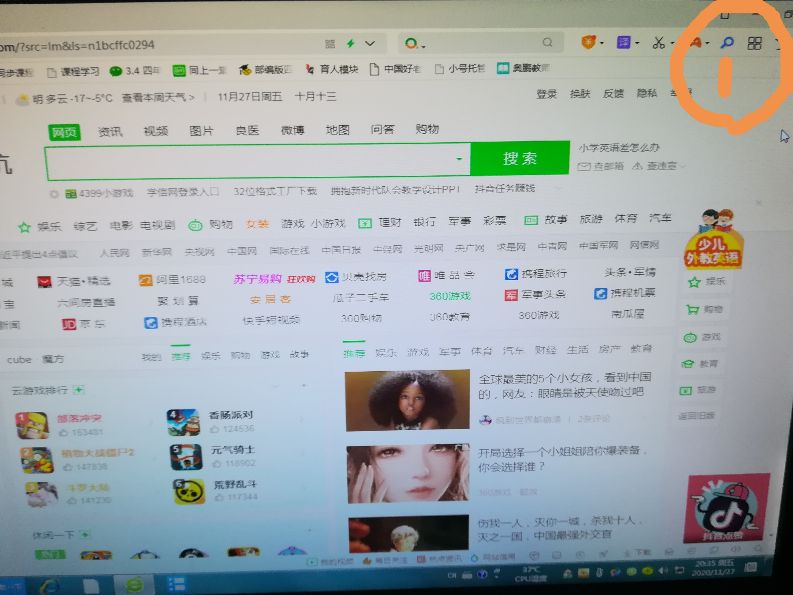This screenshot has height=595, width=793.
Task: Open the 奥鹏教师 bookmark
Action: [x=523, y=68]
